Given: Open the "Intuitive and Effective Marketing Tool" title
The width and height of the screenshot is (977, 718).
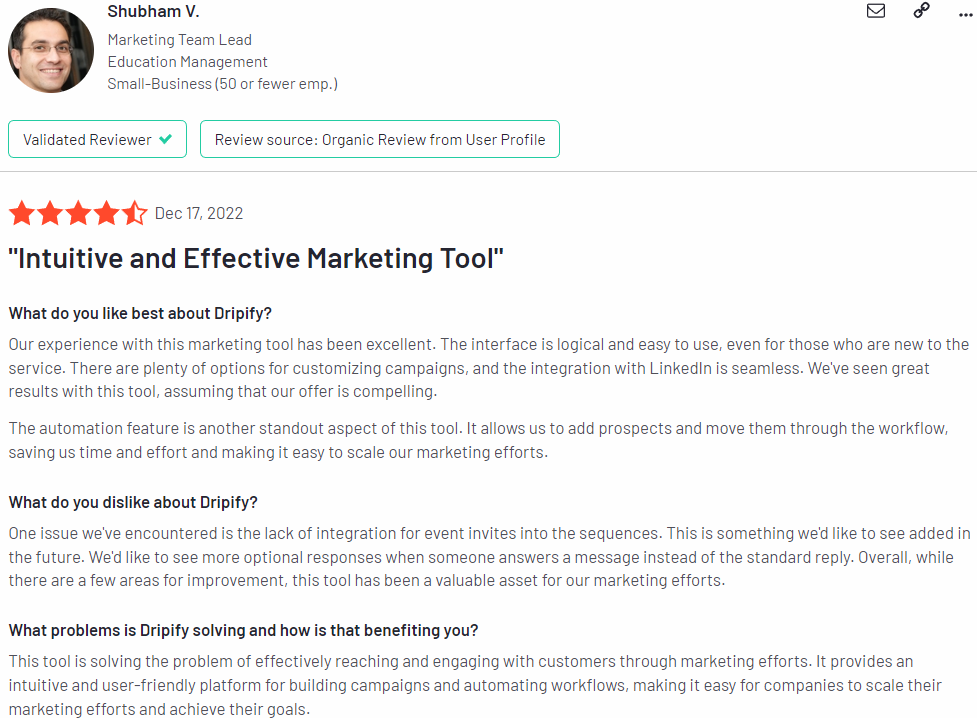Looking at the screenshot, I should coord(256,259).
